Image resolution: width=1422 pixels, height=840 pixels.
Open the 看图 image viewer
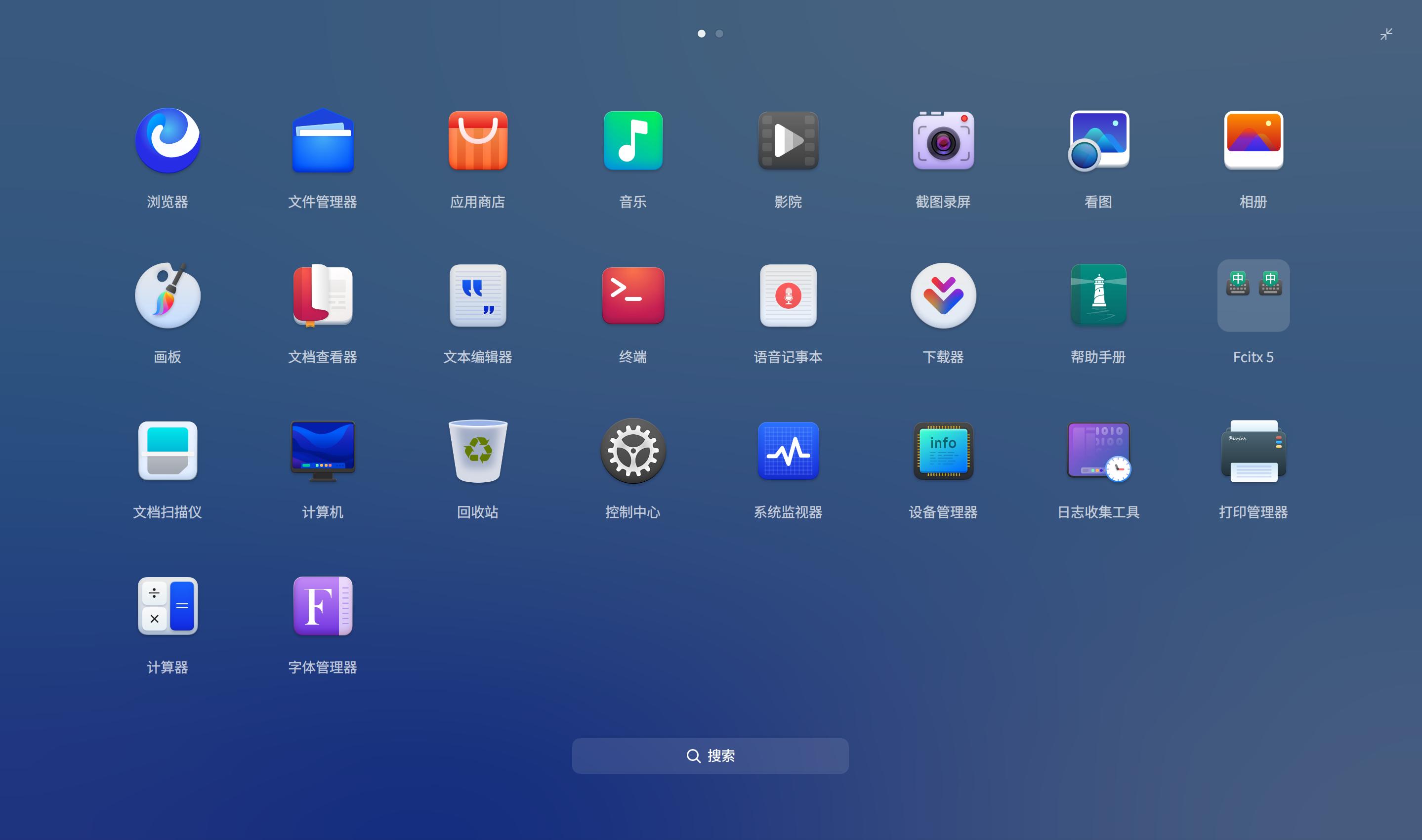(x=1098, y=140)
